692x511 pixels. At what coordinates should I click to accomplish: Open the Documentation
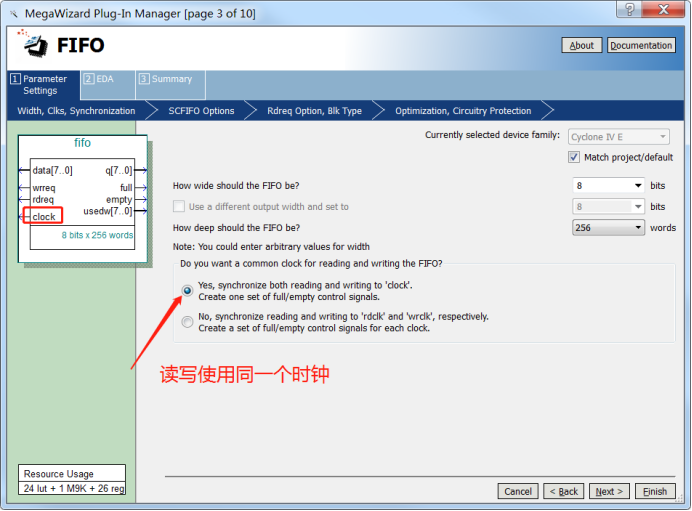(641, 45)
